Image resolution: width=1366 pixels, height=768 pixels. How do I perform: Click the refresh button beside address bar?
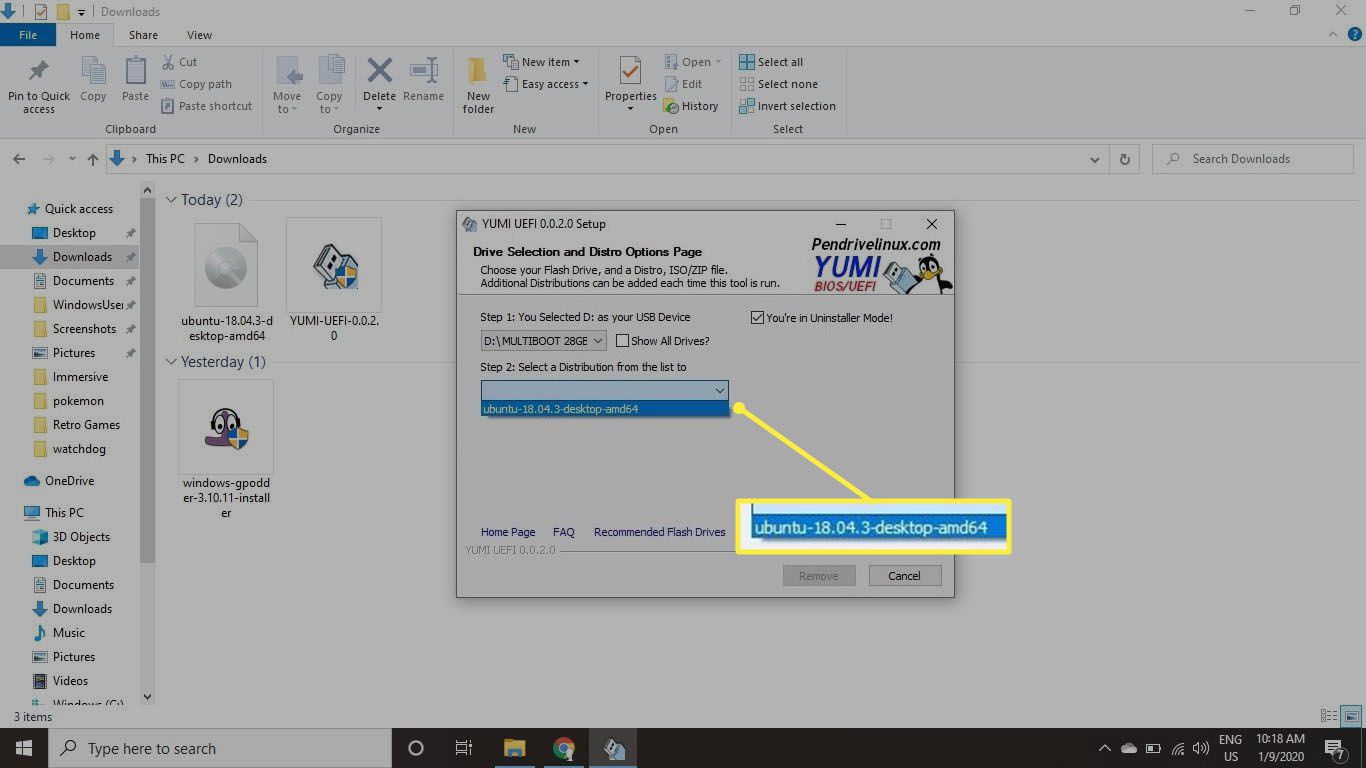pos(1125,159)
